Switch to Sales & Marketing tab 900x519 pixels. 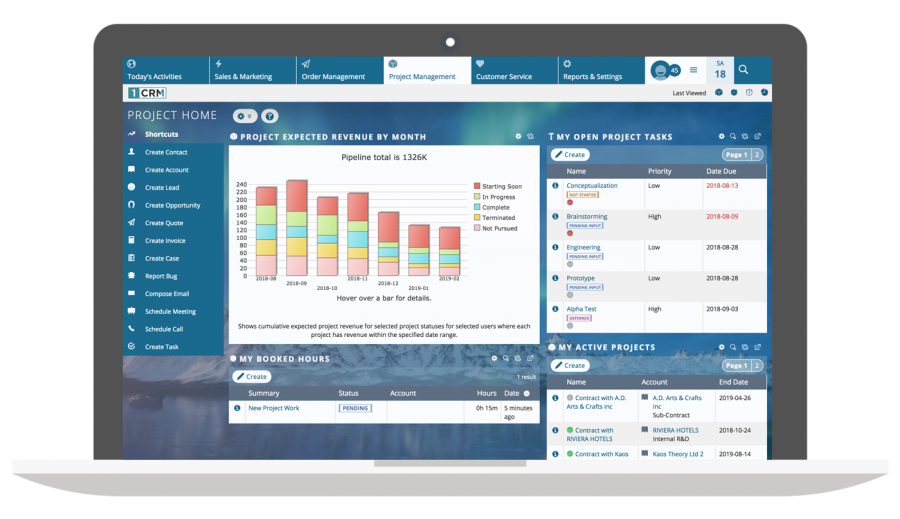[253, 70]
